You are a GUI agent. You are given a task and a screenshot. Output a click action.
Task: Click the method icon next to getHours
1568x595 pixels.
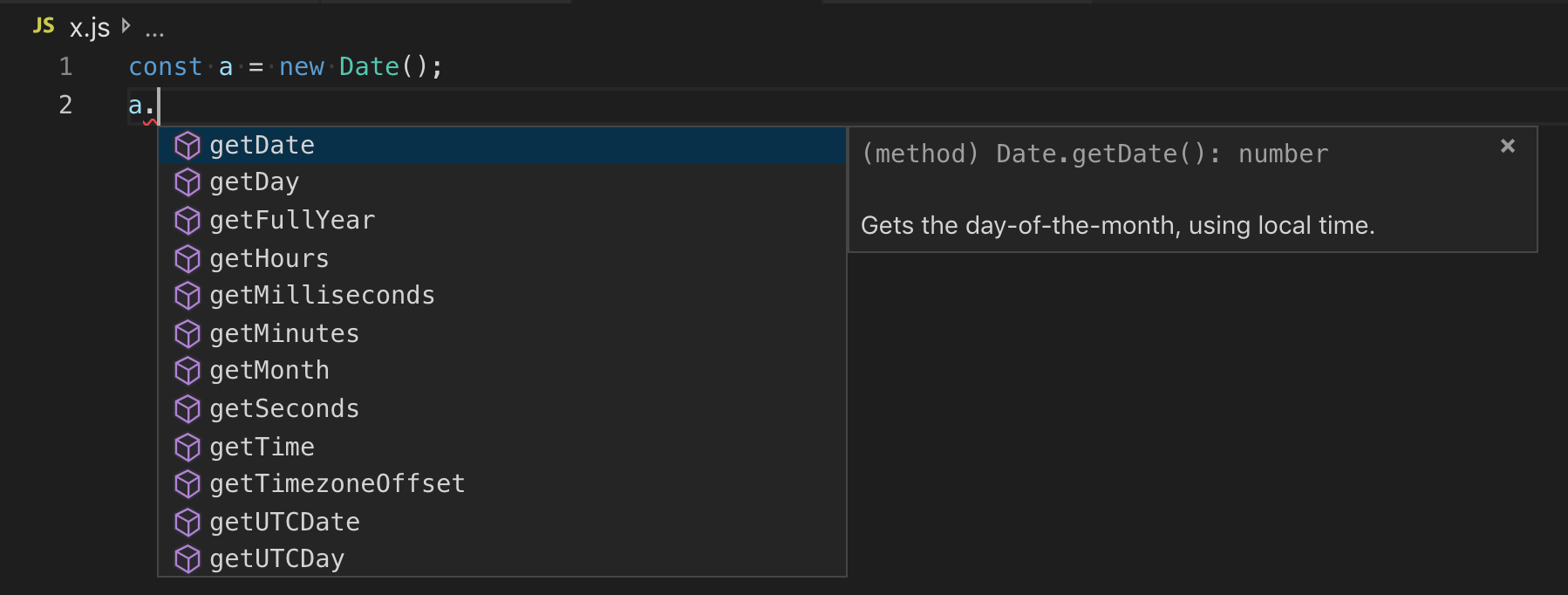tap(187, 259)
